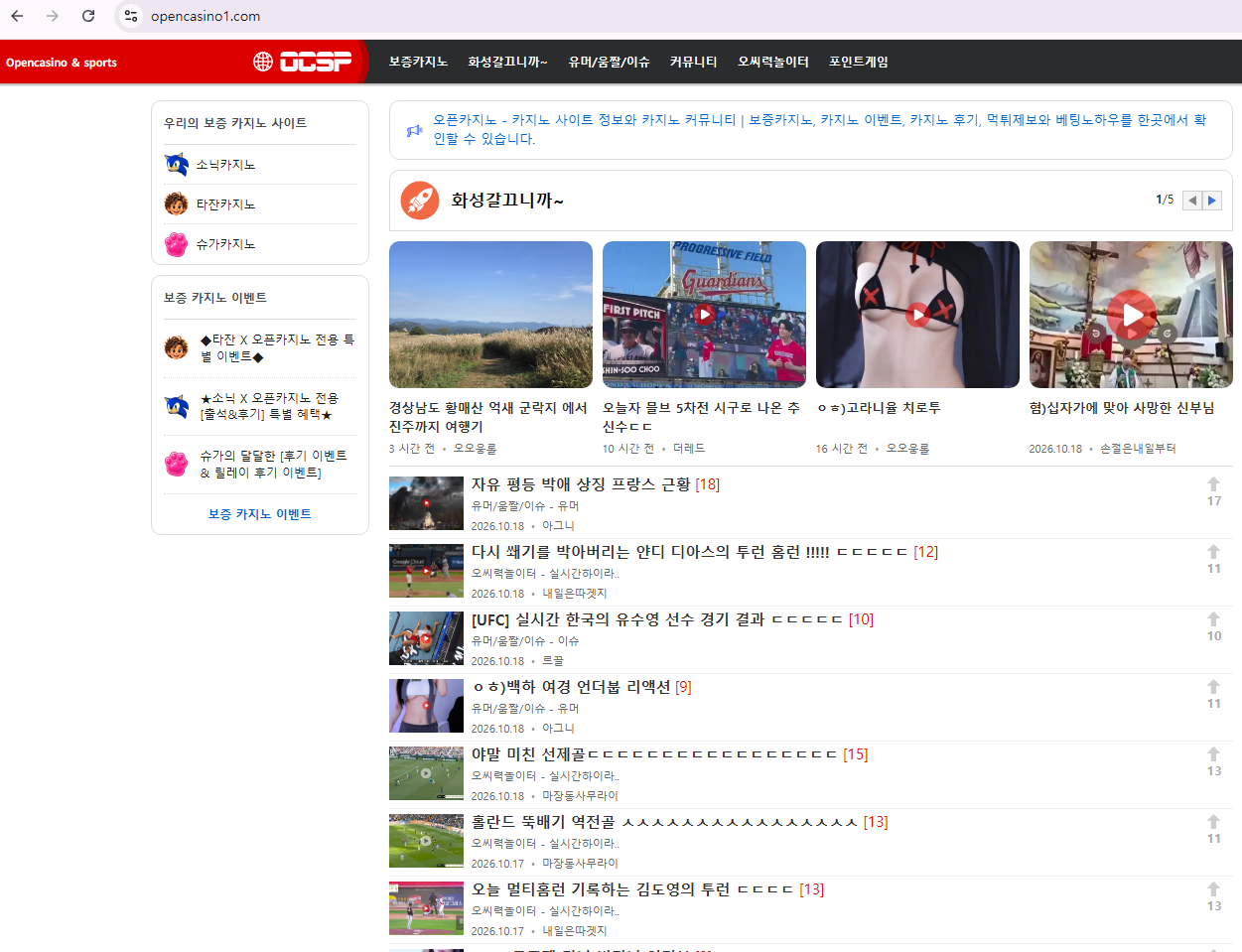This screenshot has width=1242, height=952.
Task: Upvote the 홀란드 뚝배기 역전골 post
Action: pos(1213,822)
